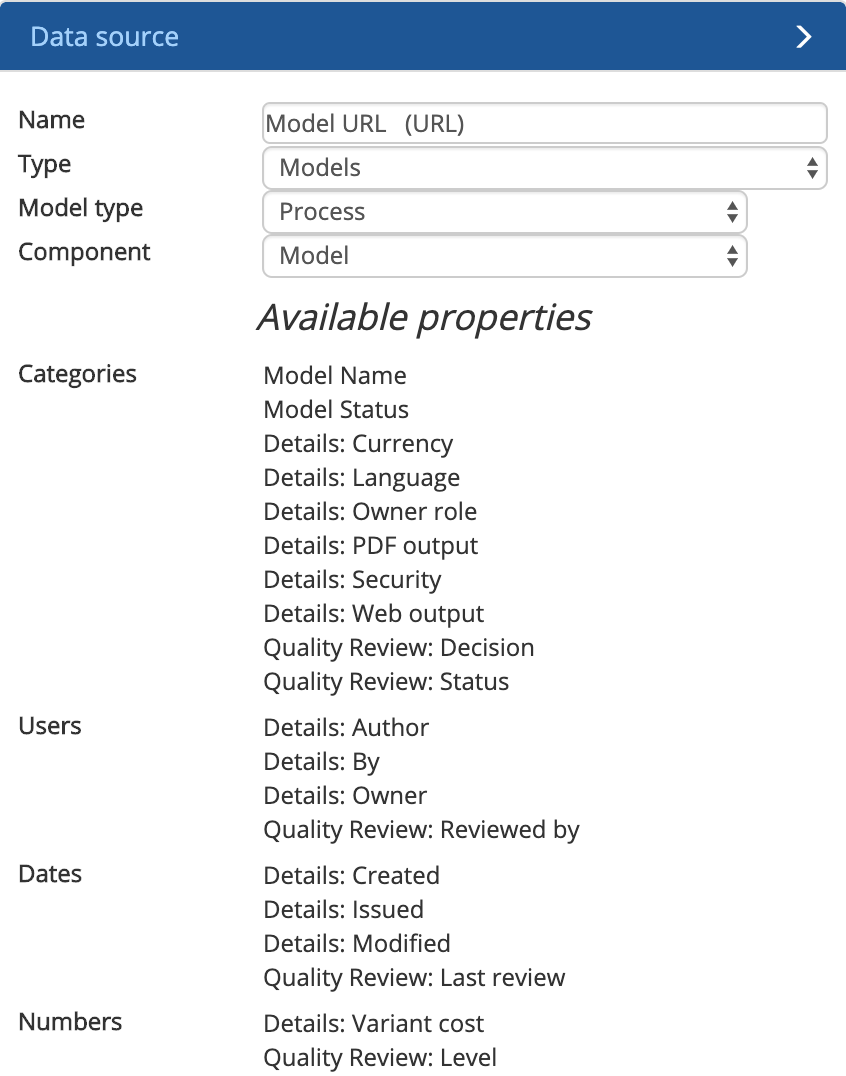Select the Details: Web output property
Screen dimensions: 846x1076
point(373,614)
